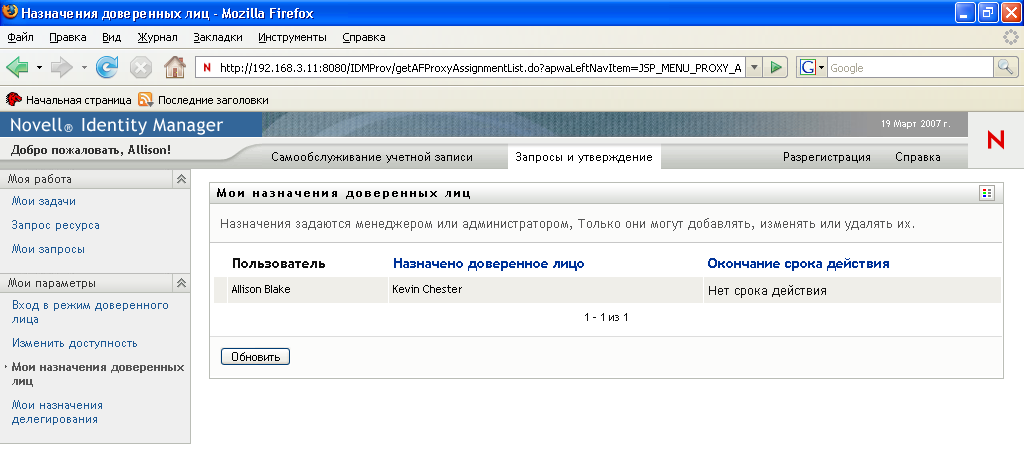Viewport: 1024px width, 449px height.
Task: Open forward history dropdown arrow
Action: click(x=84, y=68)
